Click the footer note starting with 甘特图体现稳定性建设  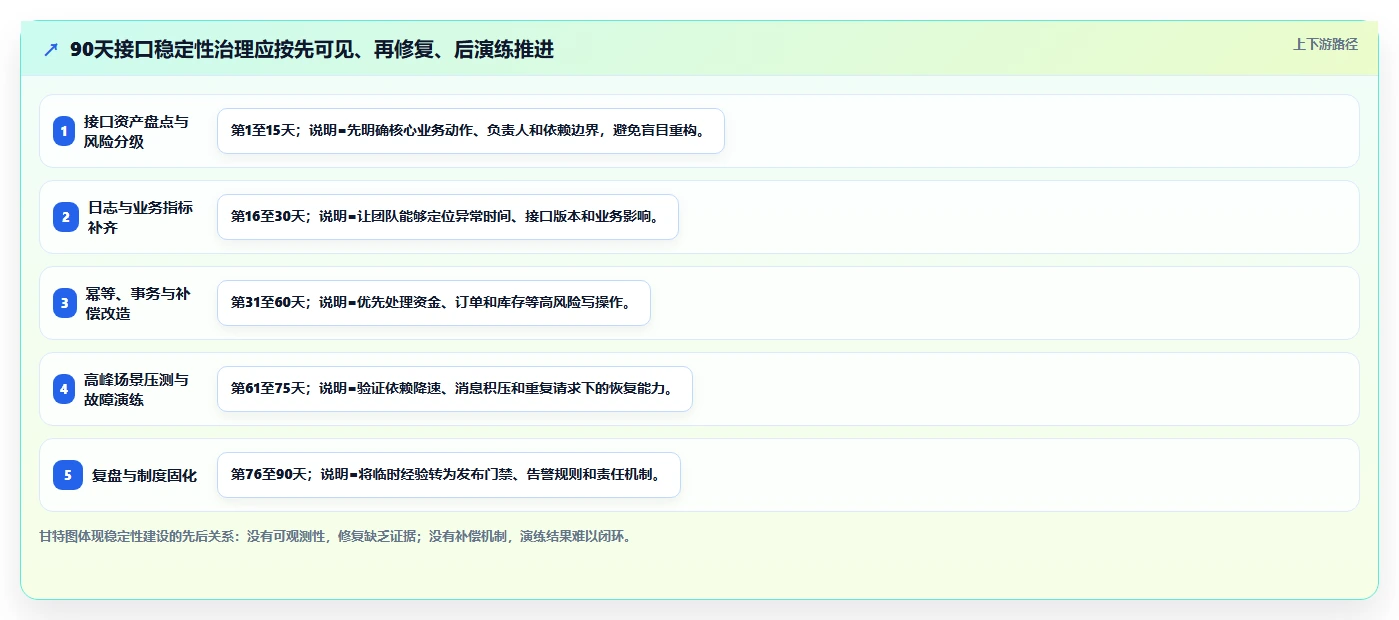pos(335,536)
